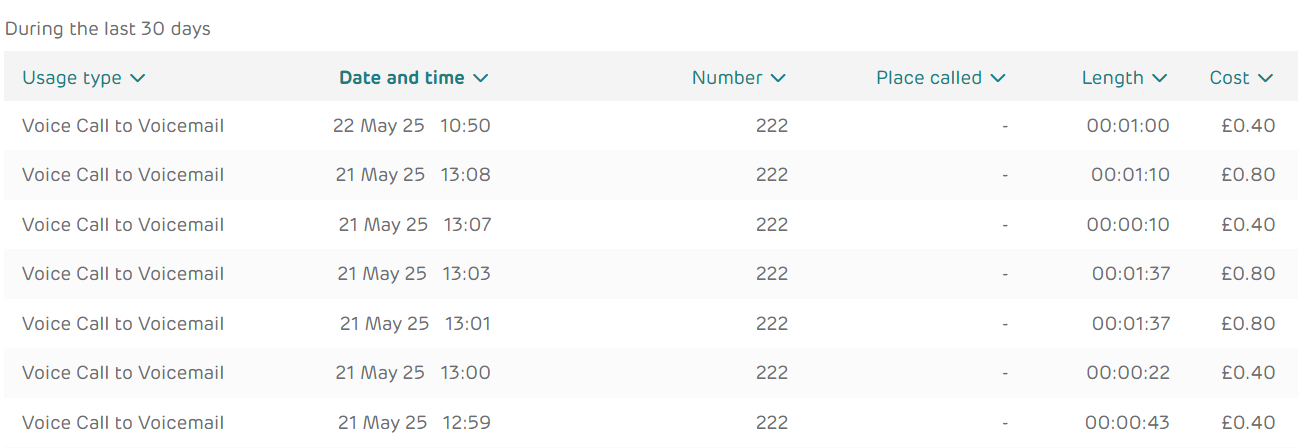Click the 00:01:37 length at 13:03

coord(1130,274)
